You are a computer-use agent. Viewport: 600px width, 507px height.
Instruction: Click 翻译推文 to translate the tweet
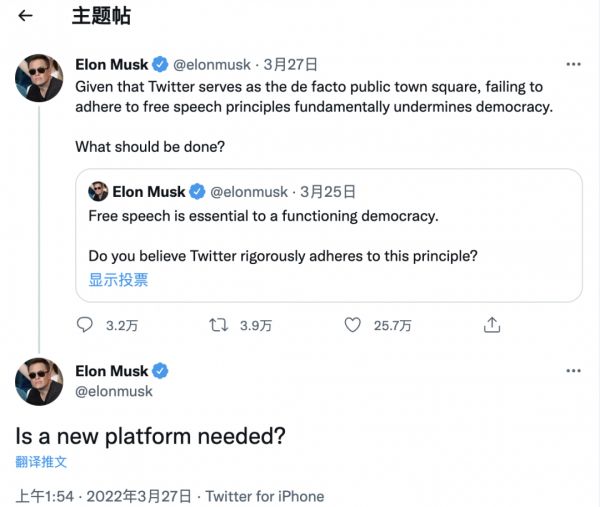point(42,462)
